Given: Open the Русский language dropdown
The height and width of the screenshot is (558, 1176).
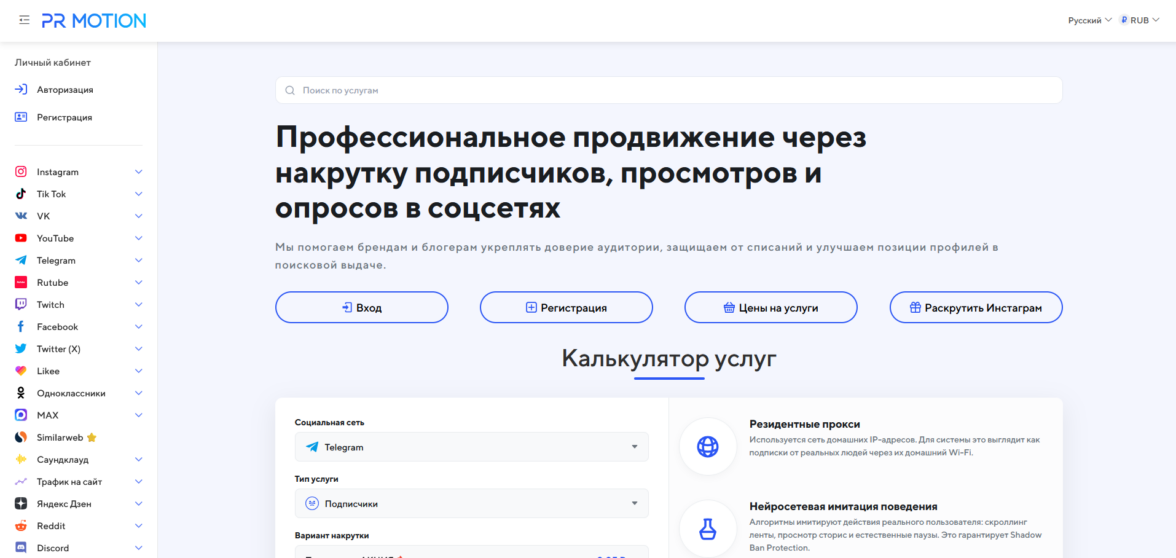Looking at the screenshot, I should point(1090,20).
